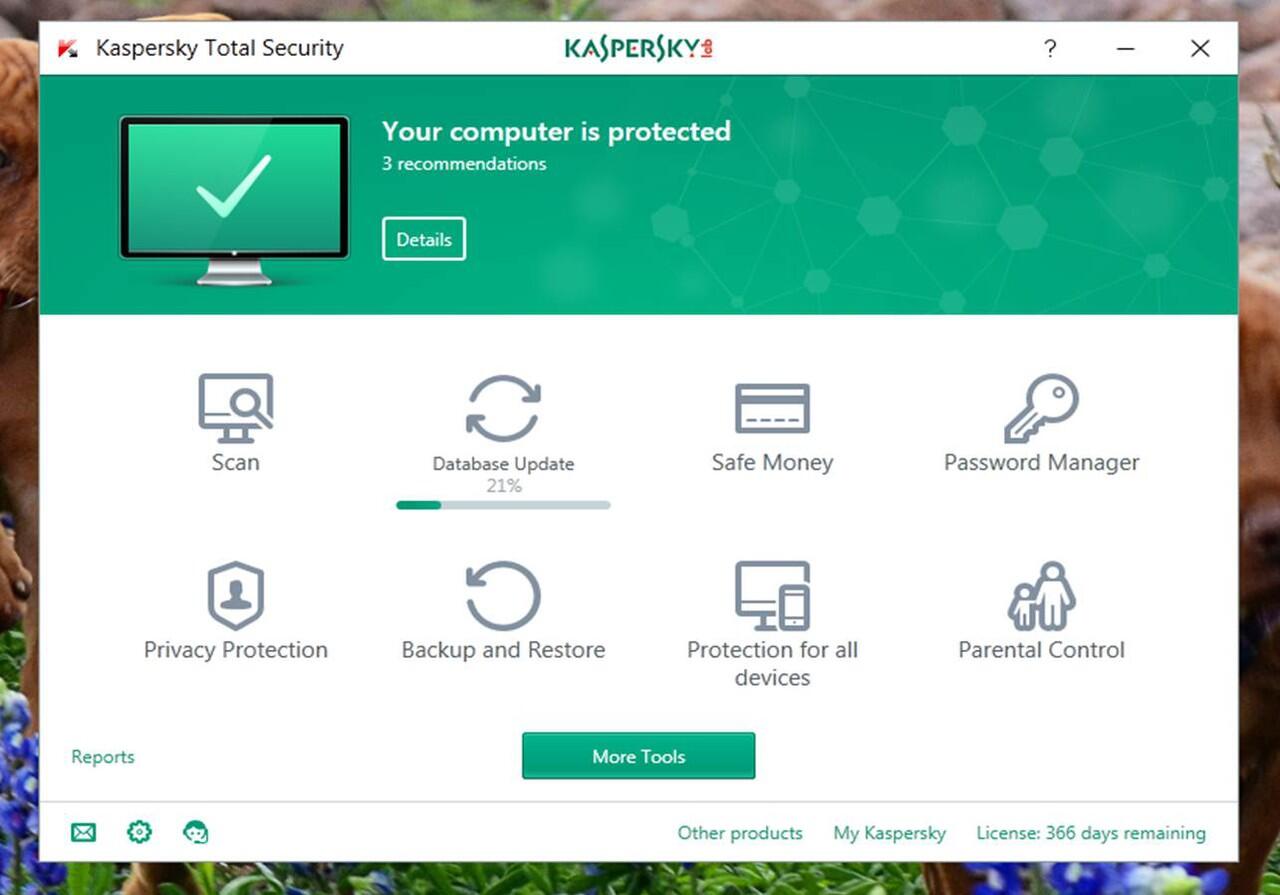Open the Reports link
This screenshot has height=895, width=1280.
point(103,757)
